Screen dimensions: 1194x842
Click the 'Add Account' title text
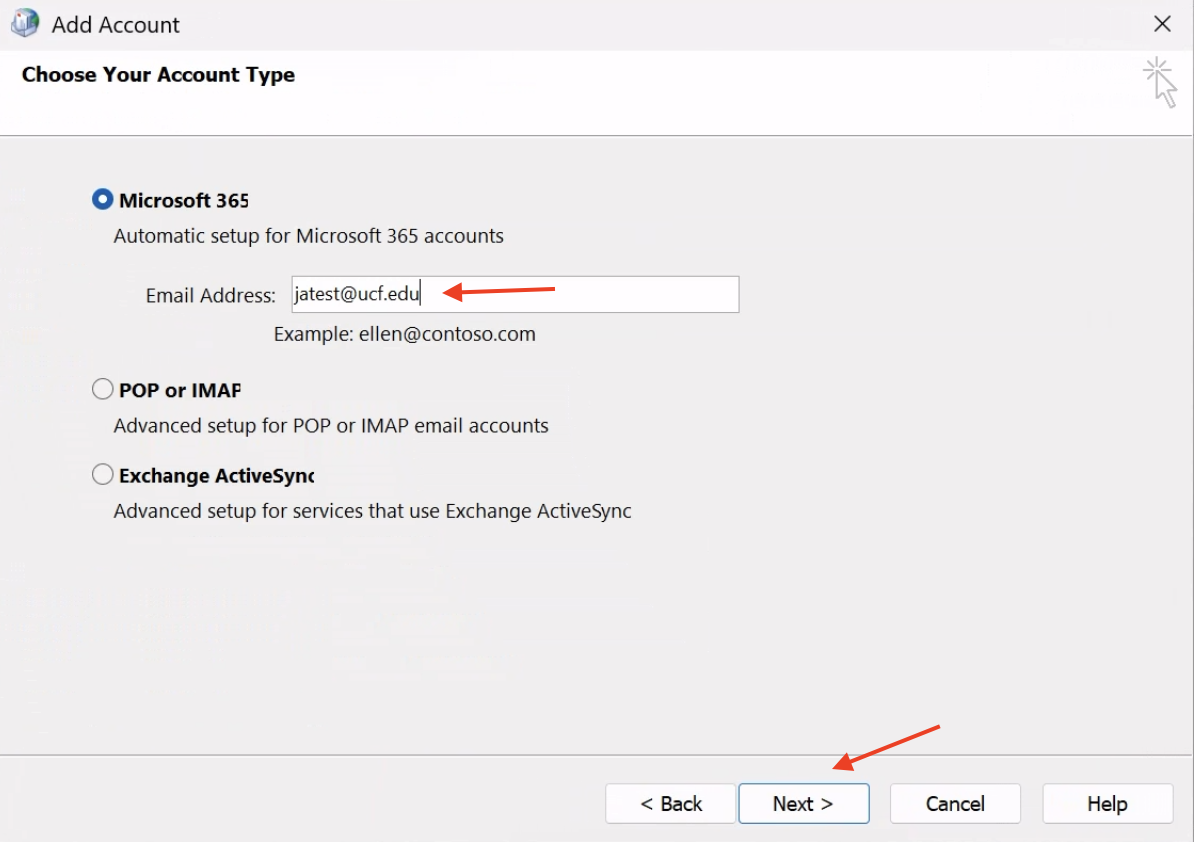(x=116, y=25)
